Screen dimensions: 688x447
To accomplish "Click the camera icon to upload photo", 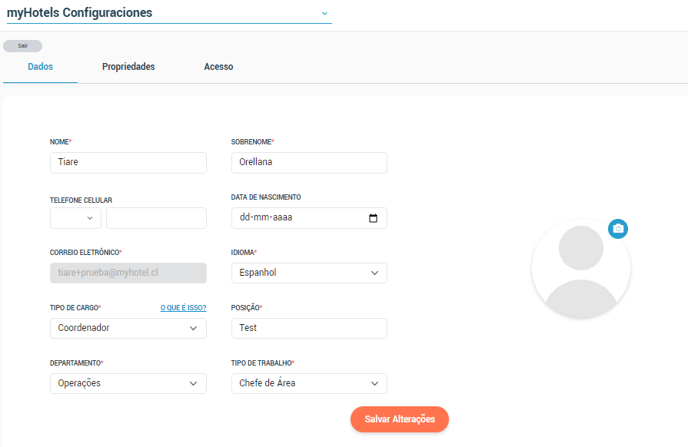I will (618, 229).
